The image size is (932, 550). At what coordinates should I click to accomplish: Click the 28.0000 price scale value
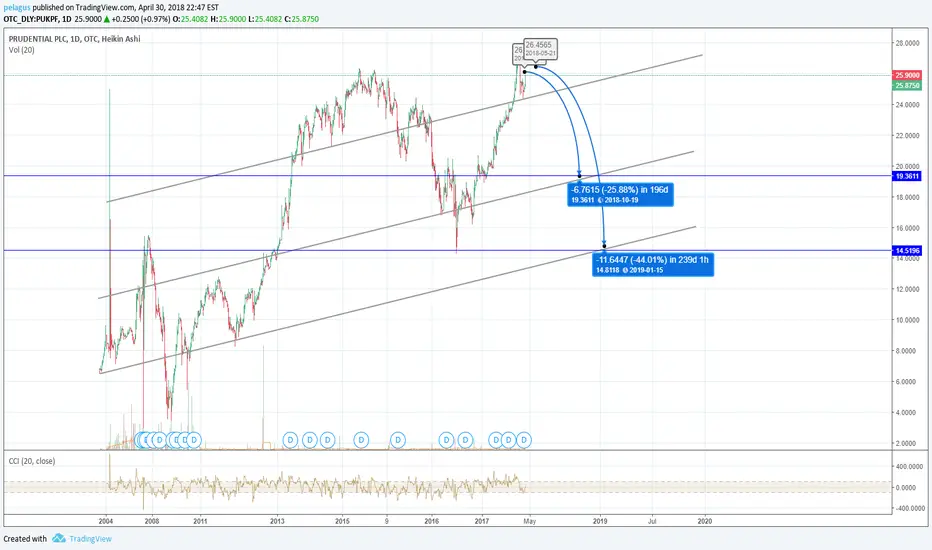pos(906,43)
